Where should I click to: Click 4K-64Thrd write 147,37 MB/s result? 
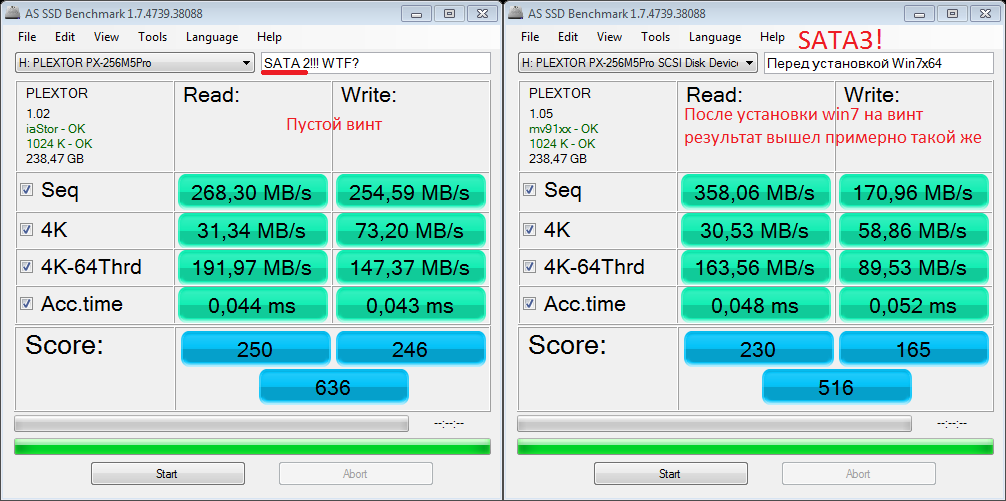click(x=411, y=267)
